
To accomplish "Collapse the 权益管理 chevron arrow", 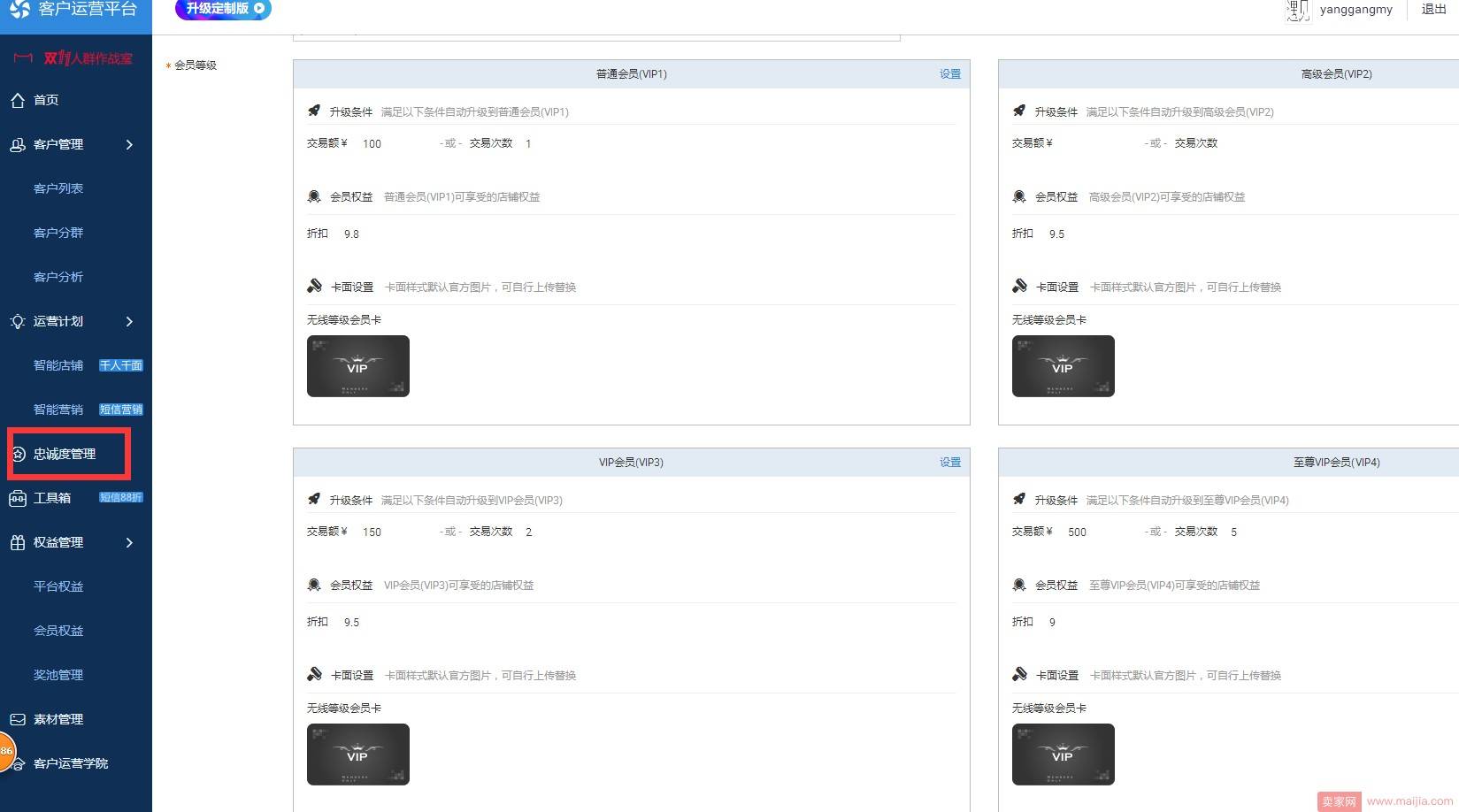I will (x=129, y=542).
